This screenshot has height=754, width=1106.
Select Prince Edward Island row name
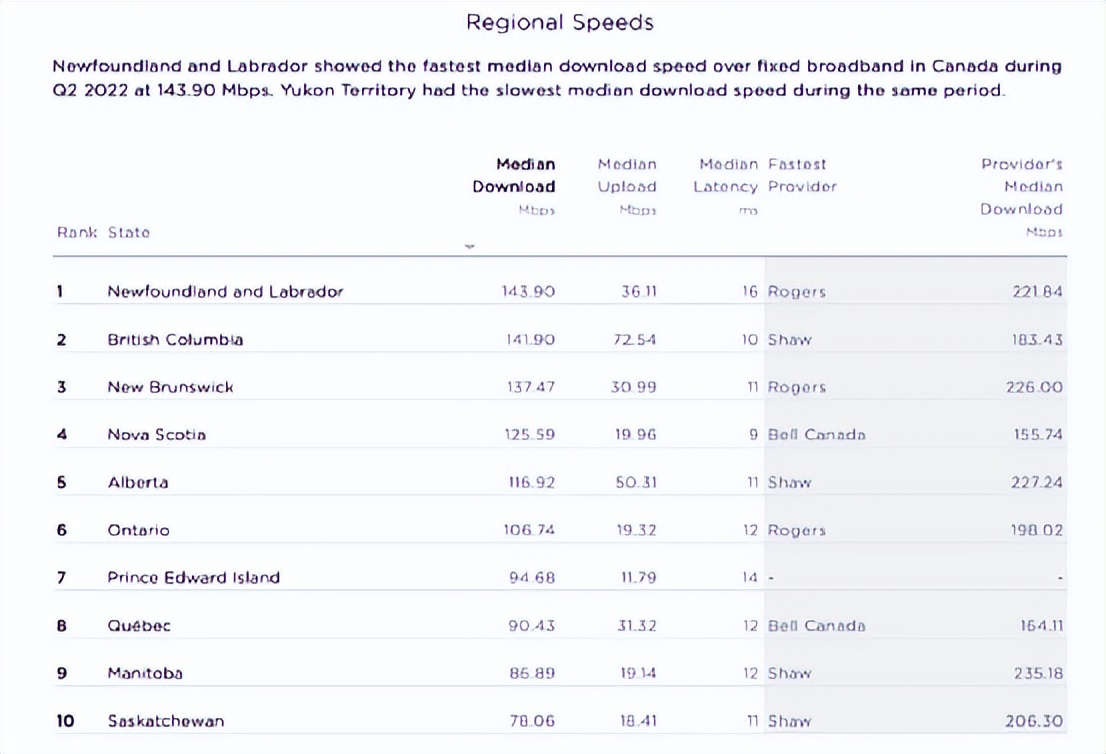194,577
